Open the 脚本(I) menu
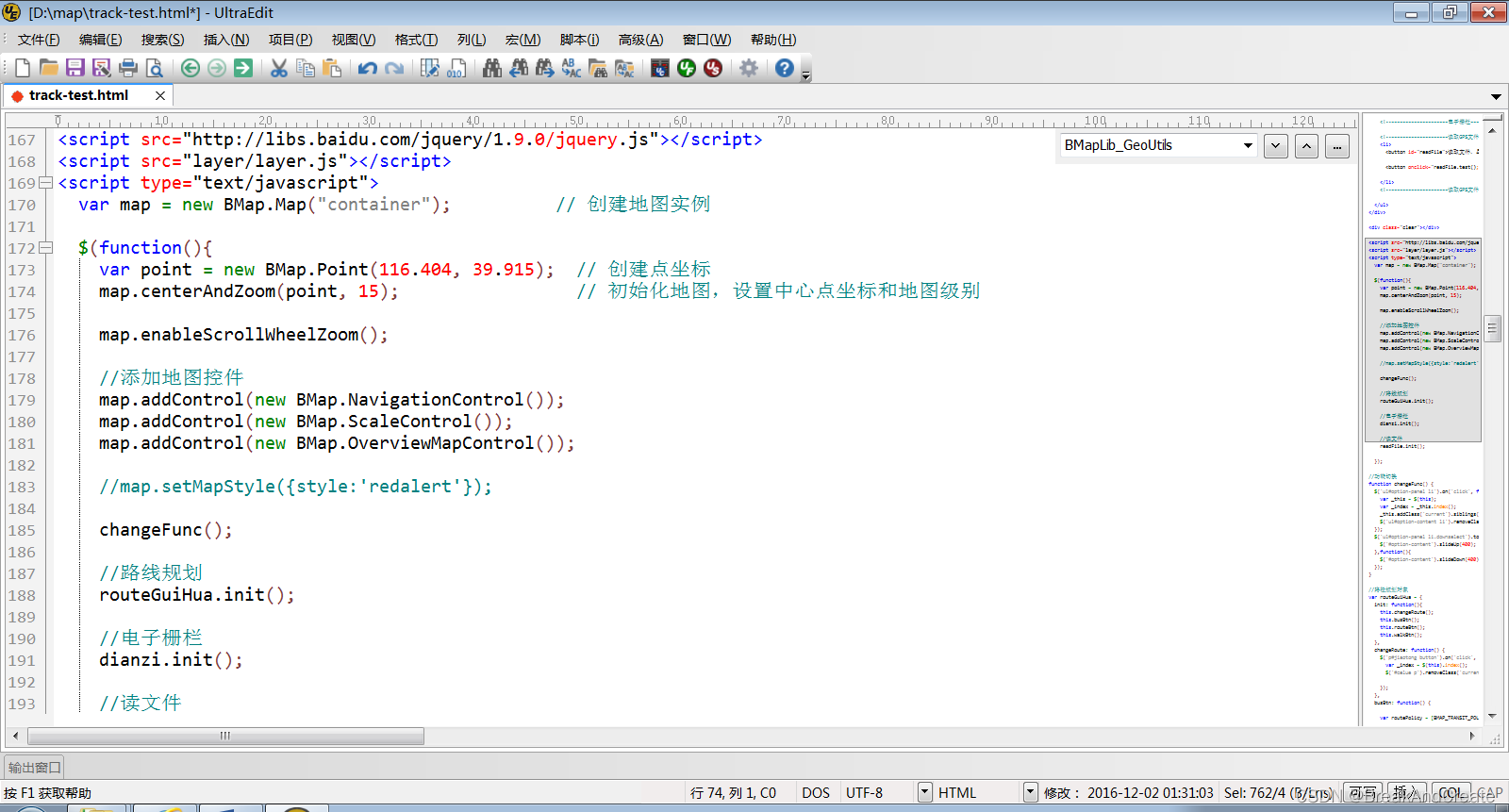This screenshot has height=812, width=1509. (579, 40)
